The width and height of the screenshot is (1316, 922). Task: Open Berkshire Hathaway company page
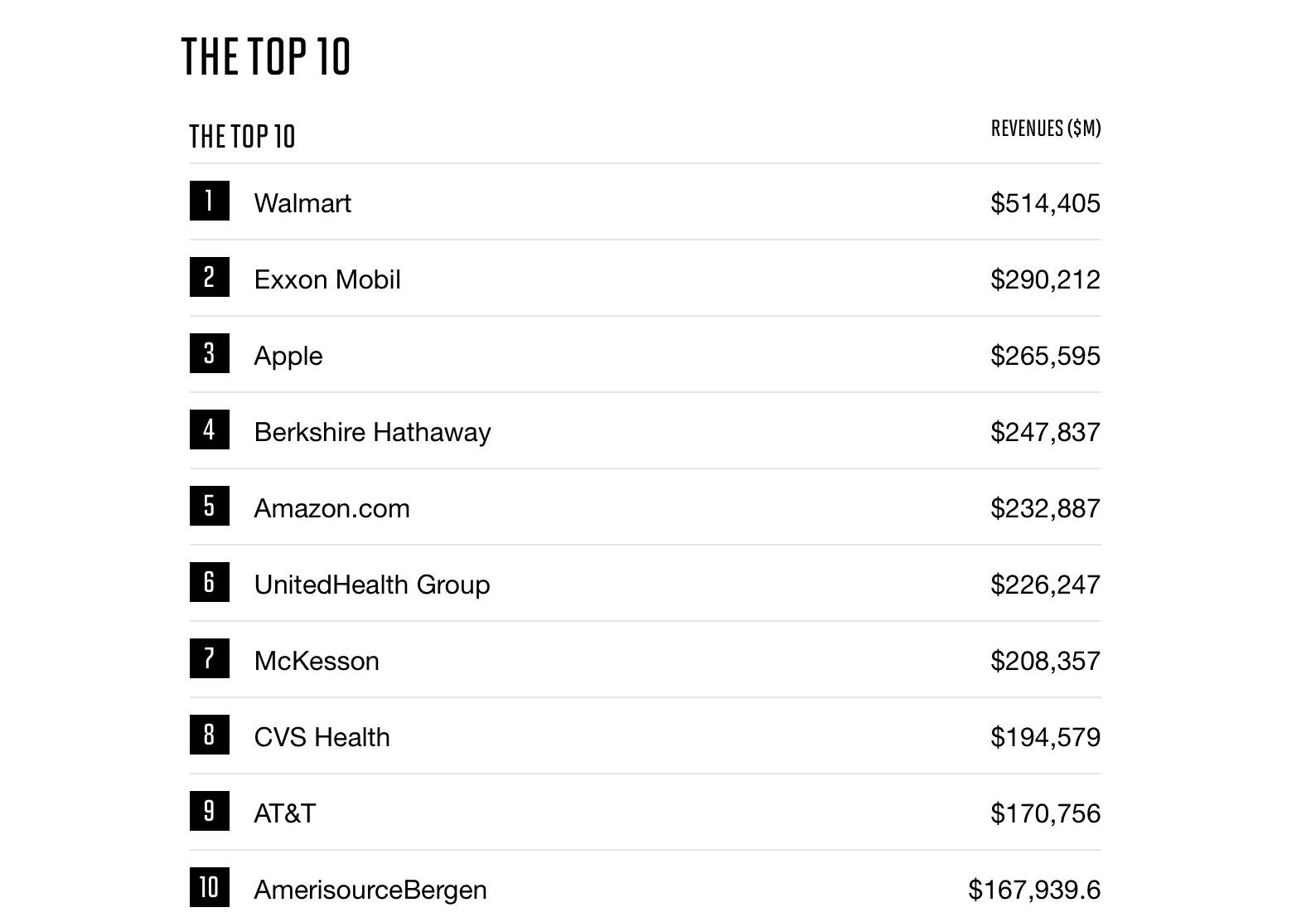click(x=372, y=432)
